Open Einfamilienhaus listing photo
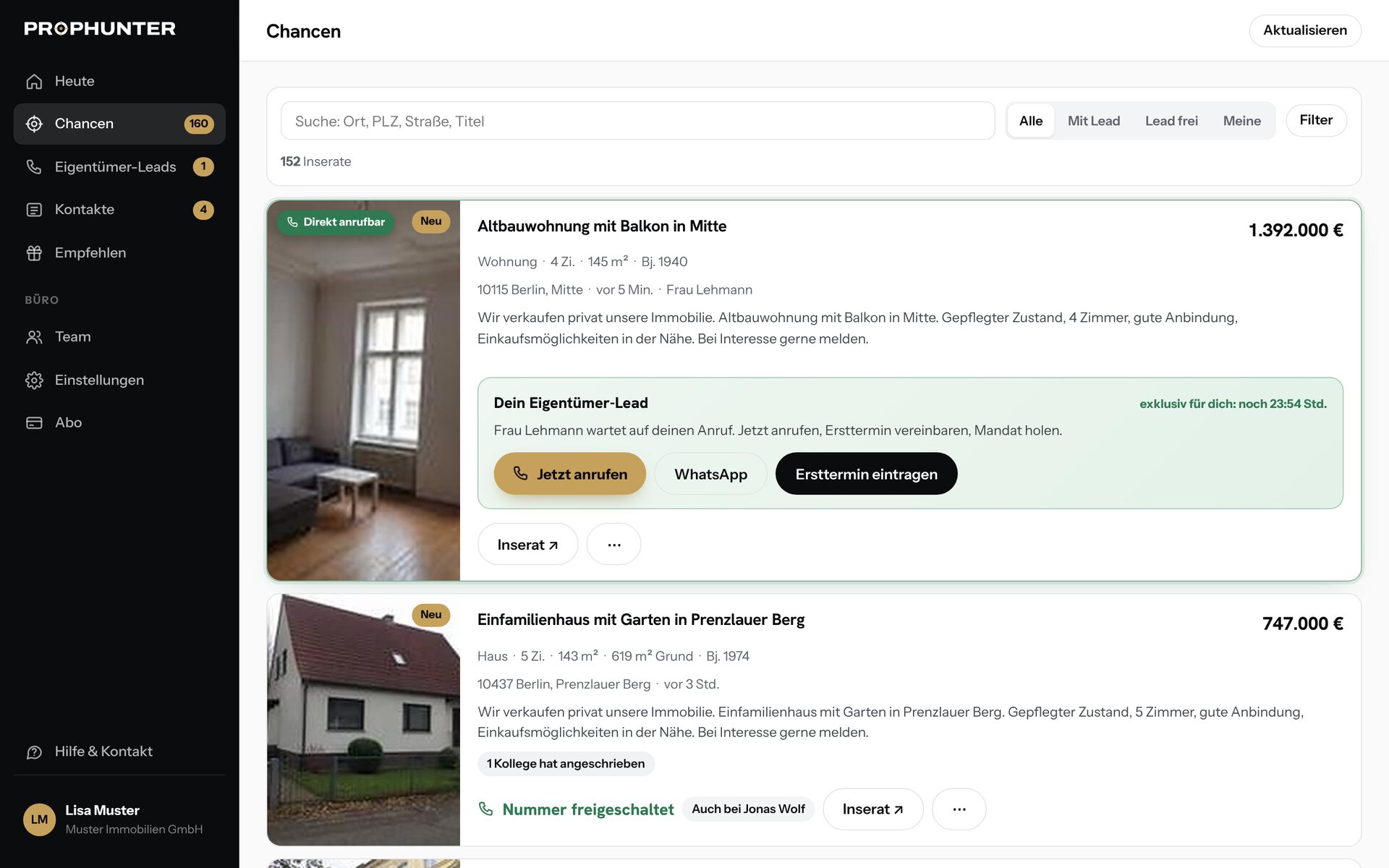The width and height of the screenshot is (1389, 868). point(363,720)
